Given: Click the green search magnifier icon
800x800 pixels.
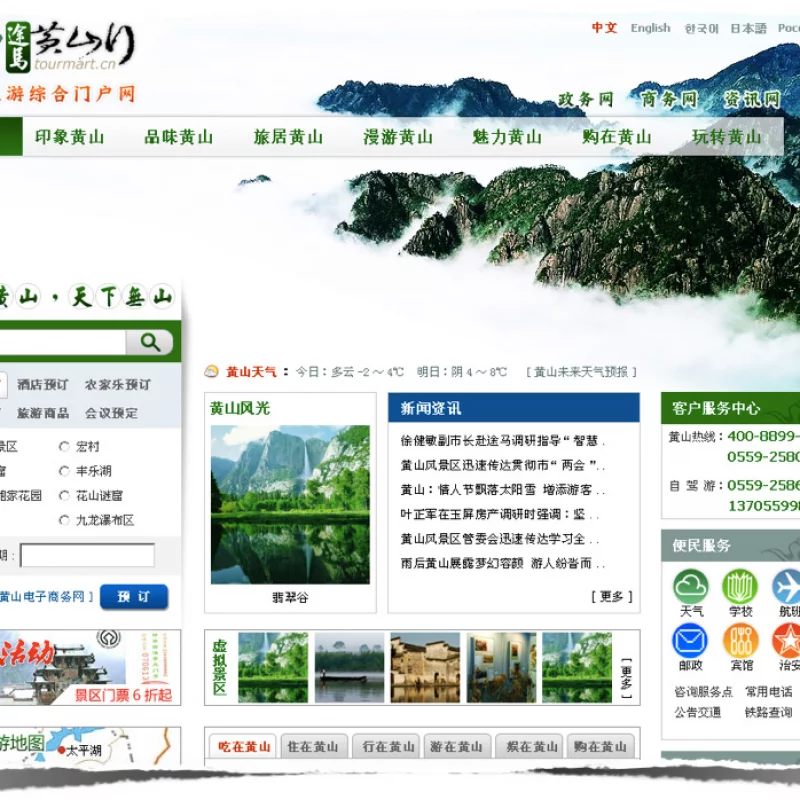Looking at the screenshot, I should pos(151,341).
